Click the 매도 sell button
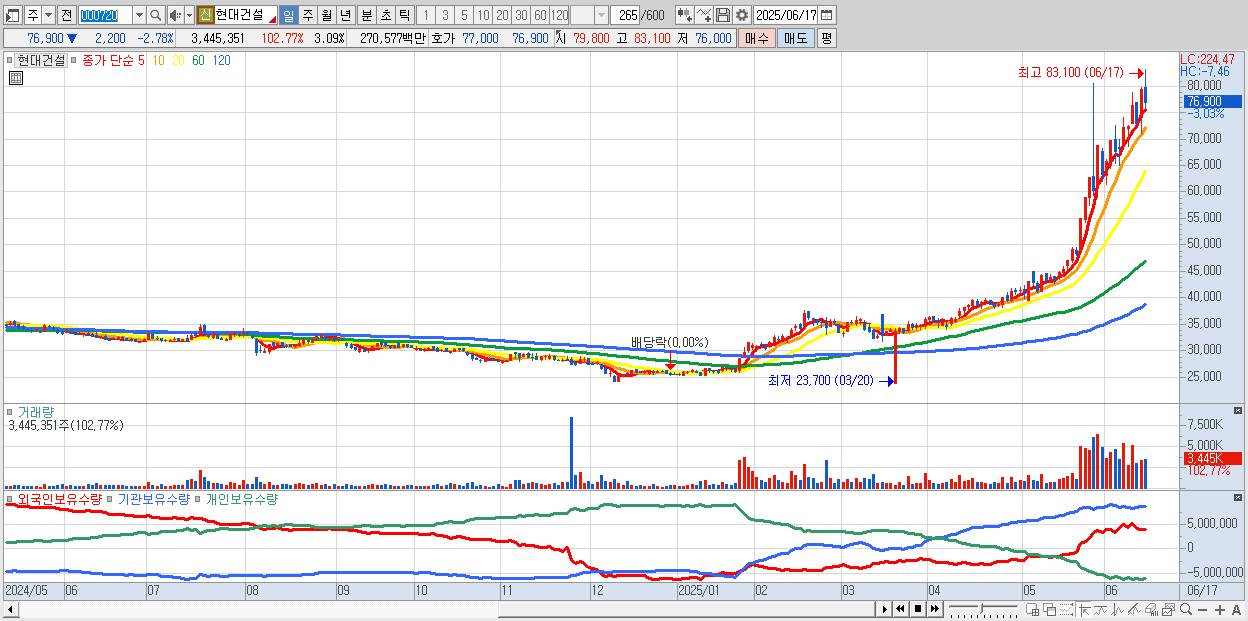The height and width of the screenshot is (621, 1248). click(795, 37)
